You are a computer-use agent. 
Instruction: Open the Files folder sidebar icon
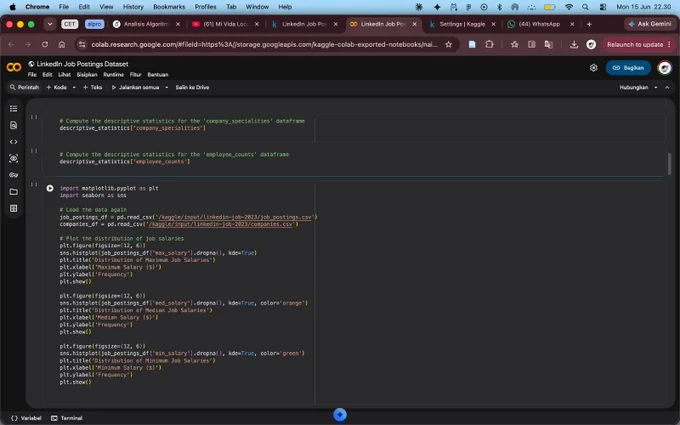pyautogui.click(x=13, y=192)
